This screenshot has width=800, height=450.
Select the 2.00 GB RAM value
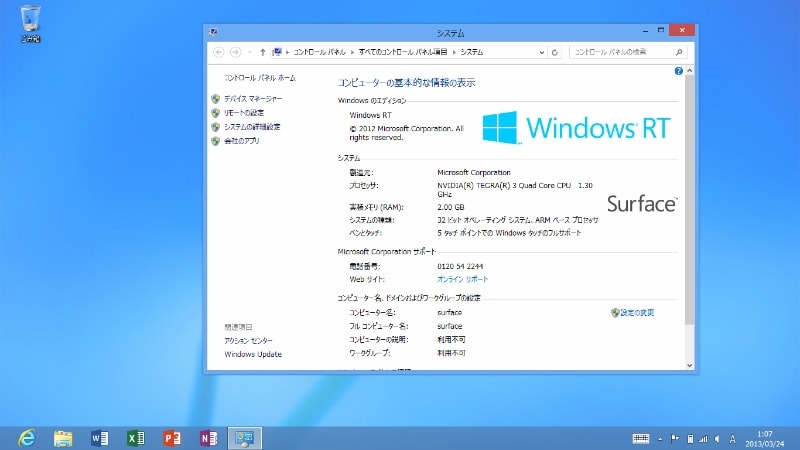click(451, 207)
